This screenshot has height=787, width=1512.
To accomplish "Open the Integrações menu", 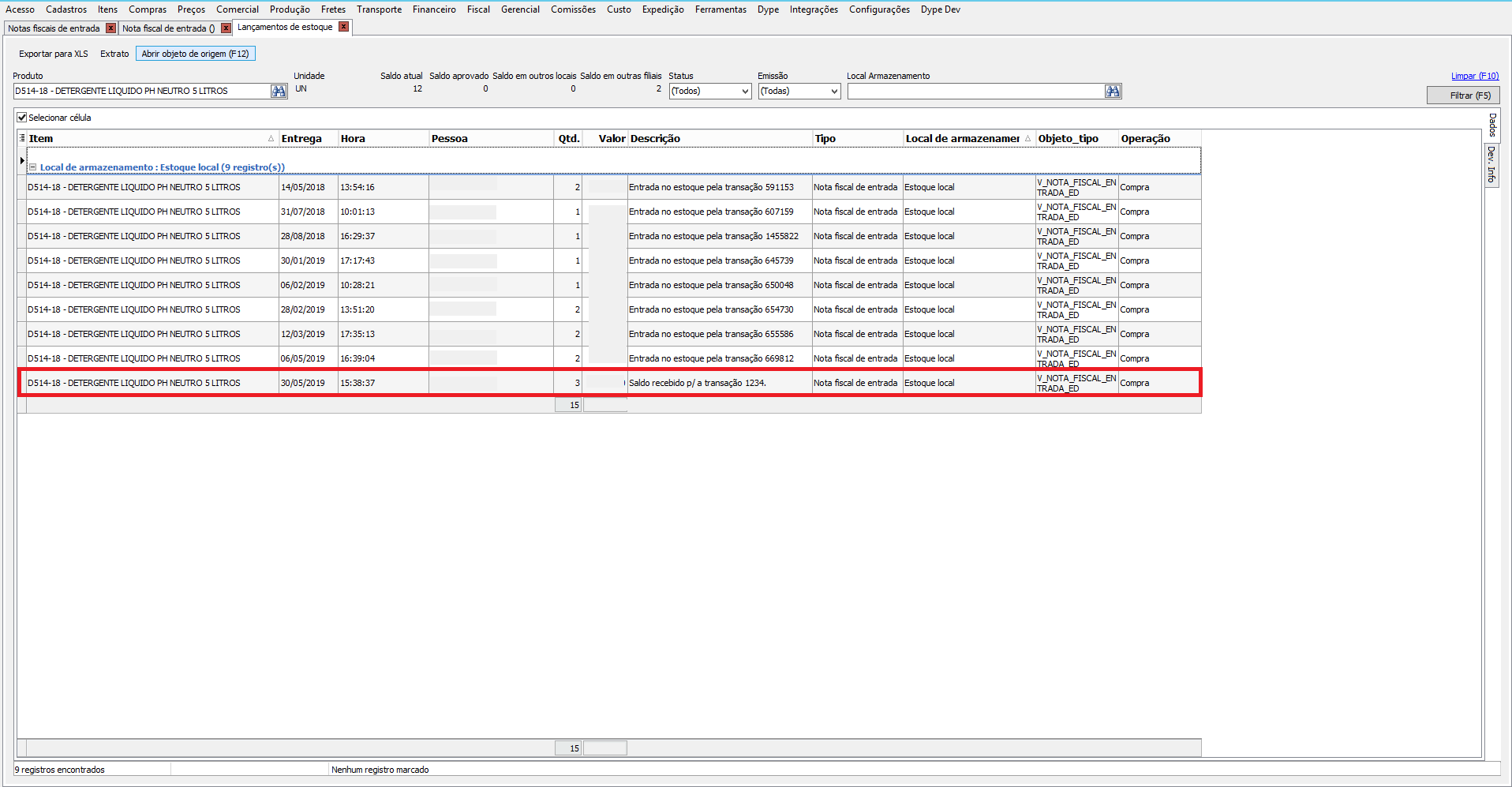I will point(814,9).
